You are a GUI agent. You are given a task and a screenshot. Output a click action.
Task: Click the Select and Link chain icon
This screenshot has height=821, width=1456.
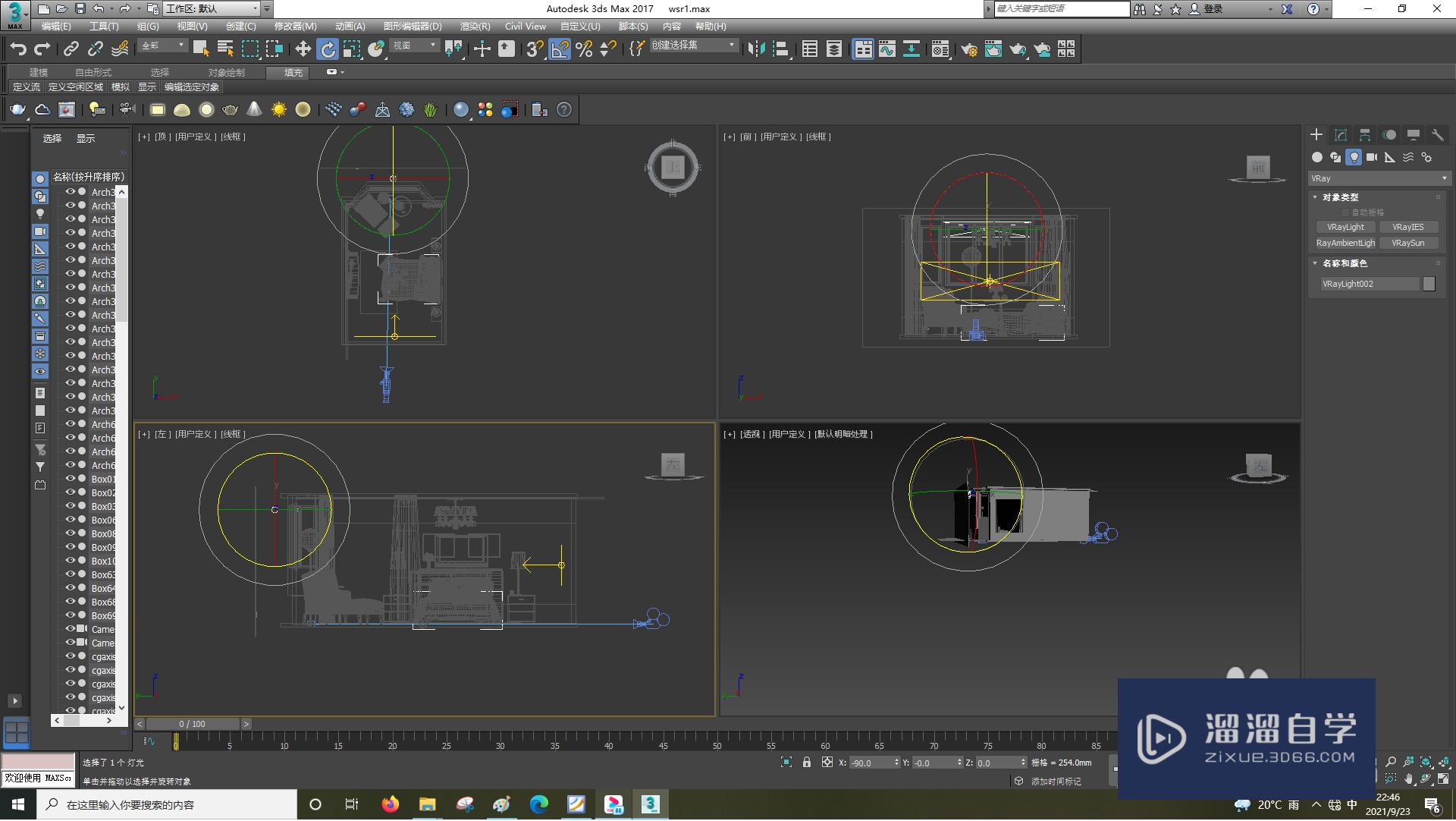[x=71, y=49]
